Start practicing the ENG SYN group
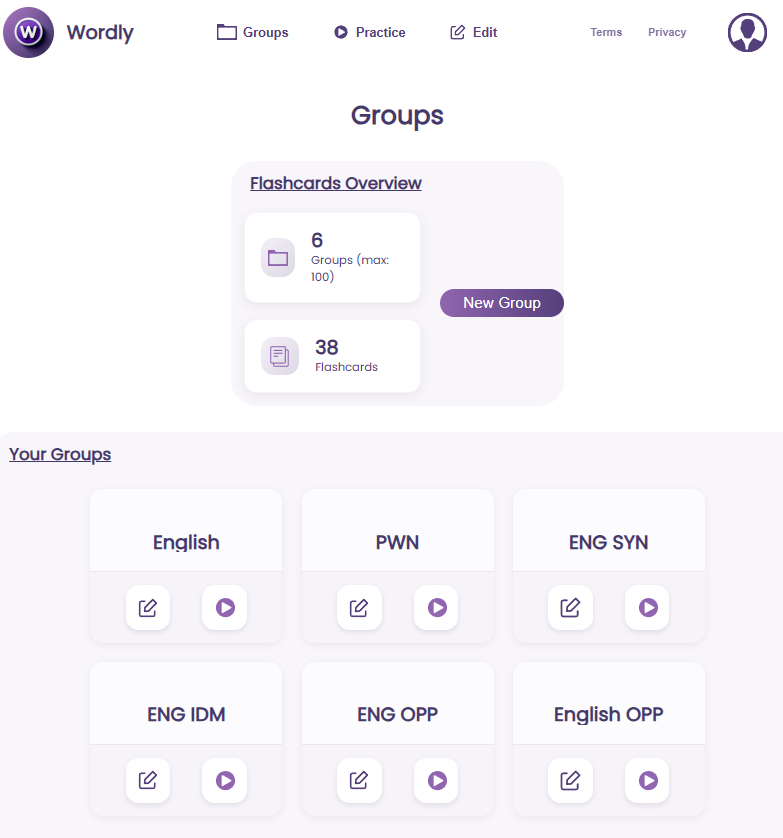Screen dimensions: 783x838 click(646, 607)
